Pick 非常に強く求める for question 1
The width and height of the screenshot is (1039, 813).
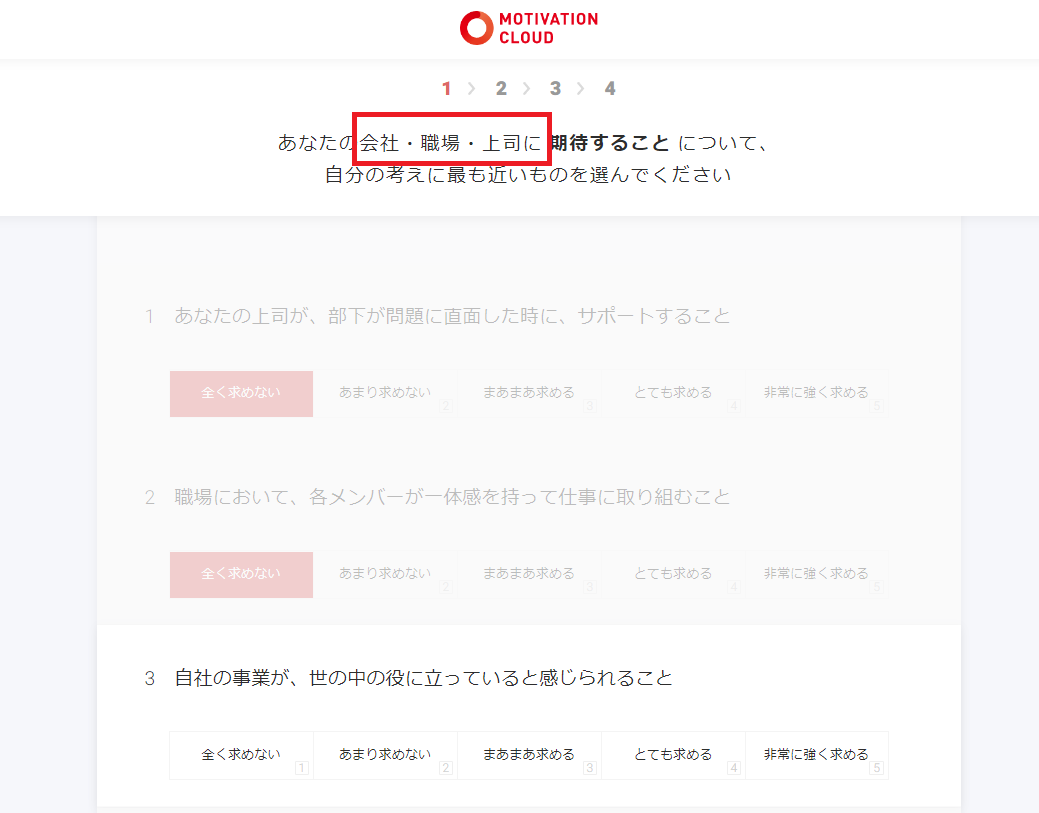[816, 394]
